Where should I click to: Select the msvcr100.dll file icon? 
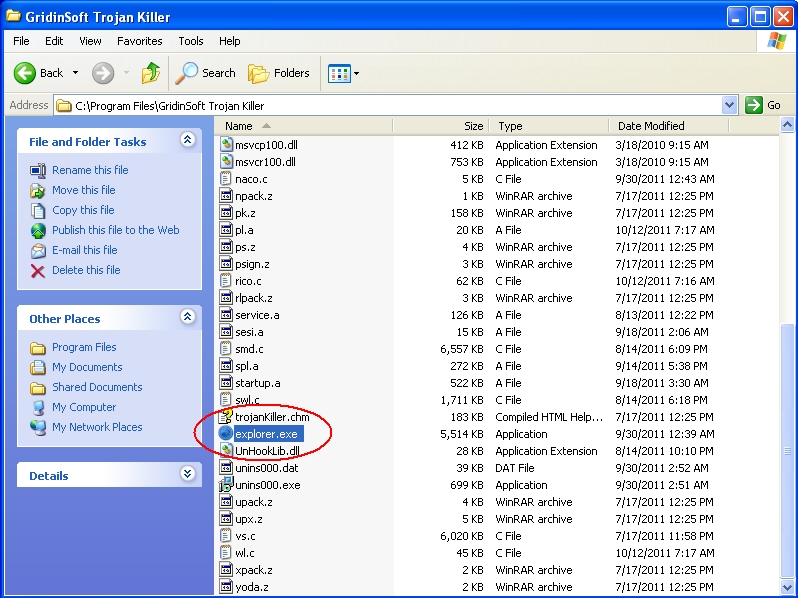click(226, 162)
